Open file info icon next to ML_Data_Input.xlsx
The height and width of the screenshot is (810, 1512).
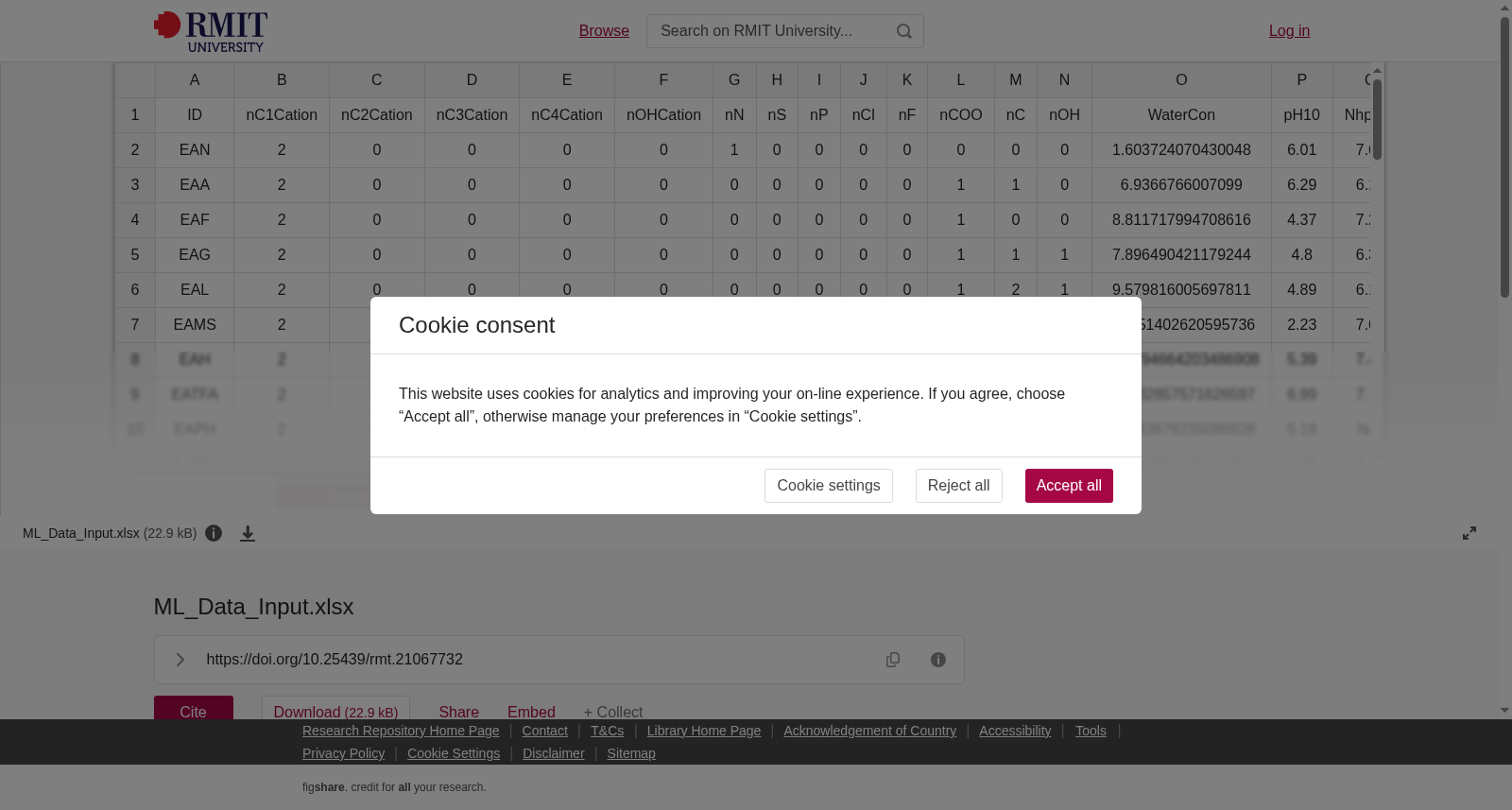point(215,533)
